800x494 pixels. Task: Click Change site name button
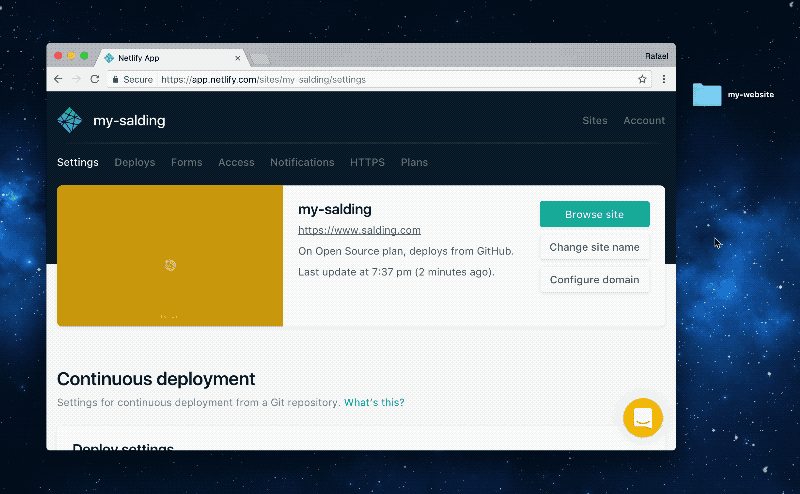[x=594, y=247]
